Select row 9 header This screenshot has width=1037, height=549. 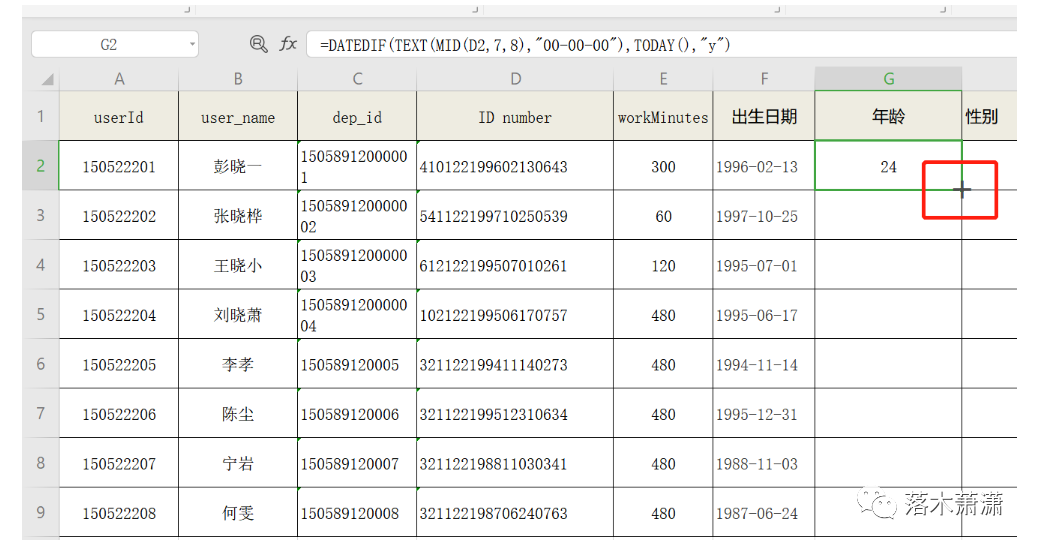(40, 513)
